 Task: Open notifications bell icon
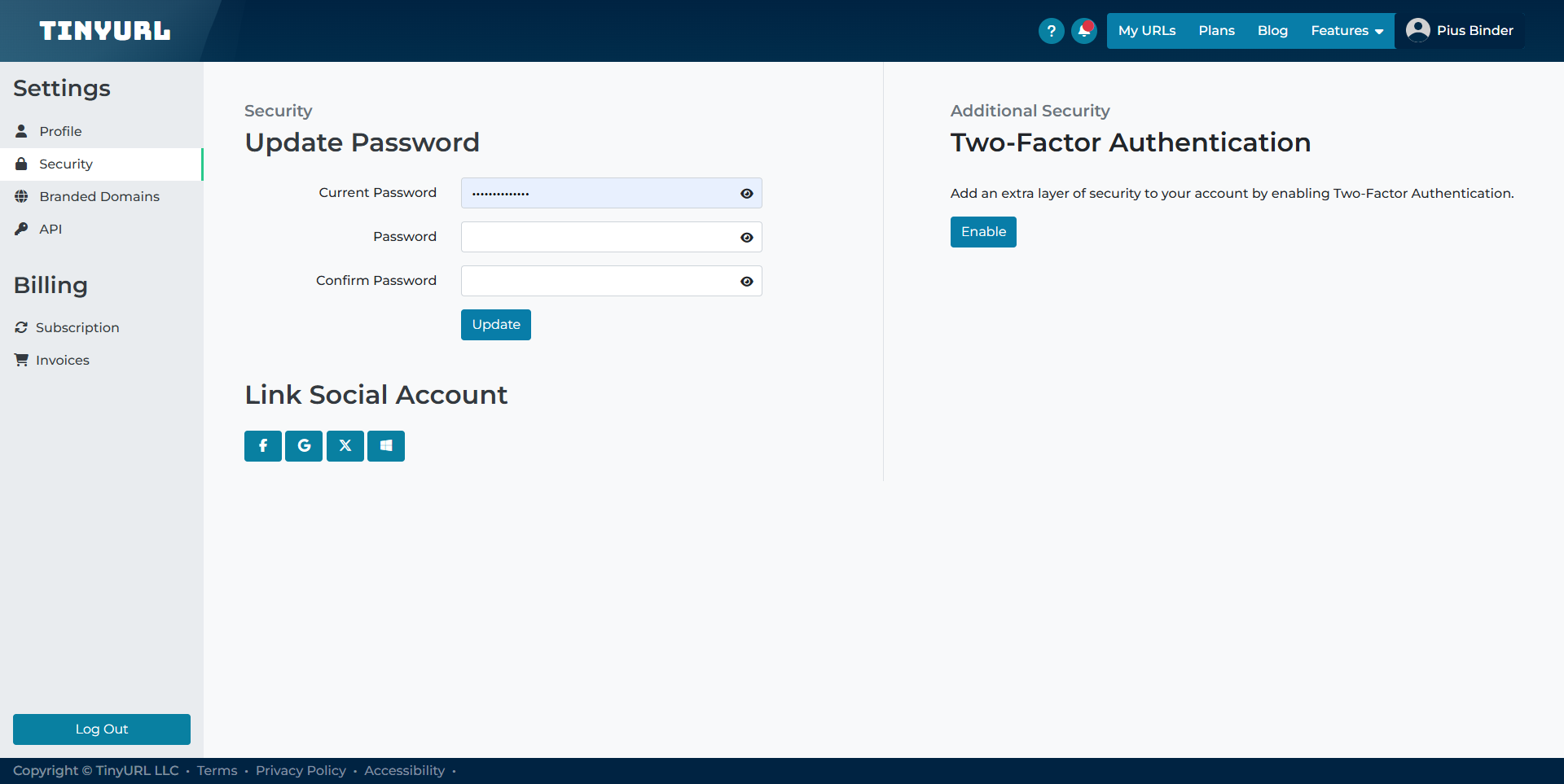point(1083,31)
